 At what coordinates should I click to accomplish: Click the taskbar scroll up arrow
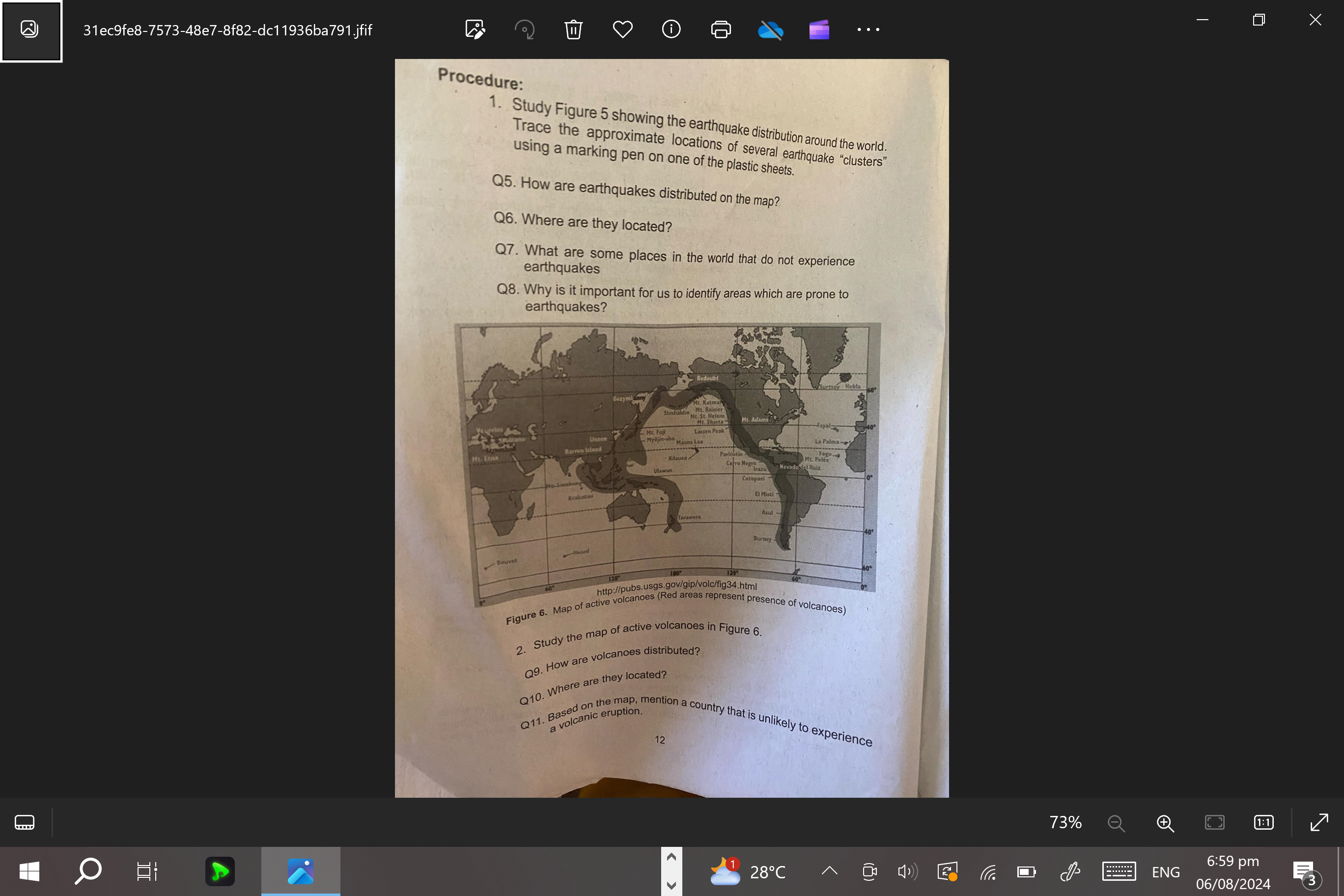point(672,857)
